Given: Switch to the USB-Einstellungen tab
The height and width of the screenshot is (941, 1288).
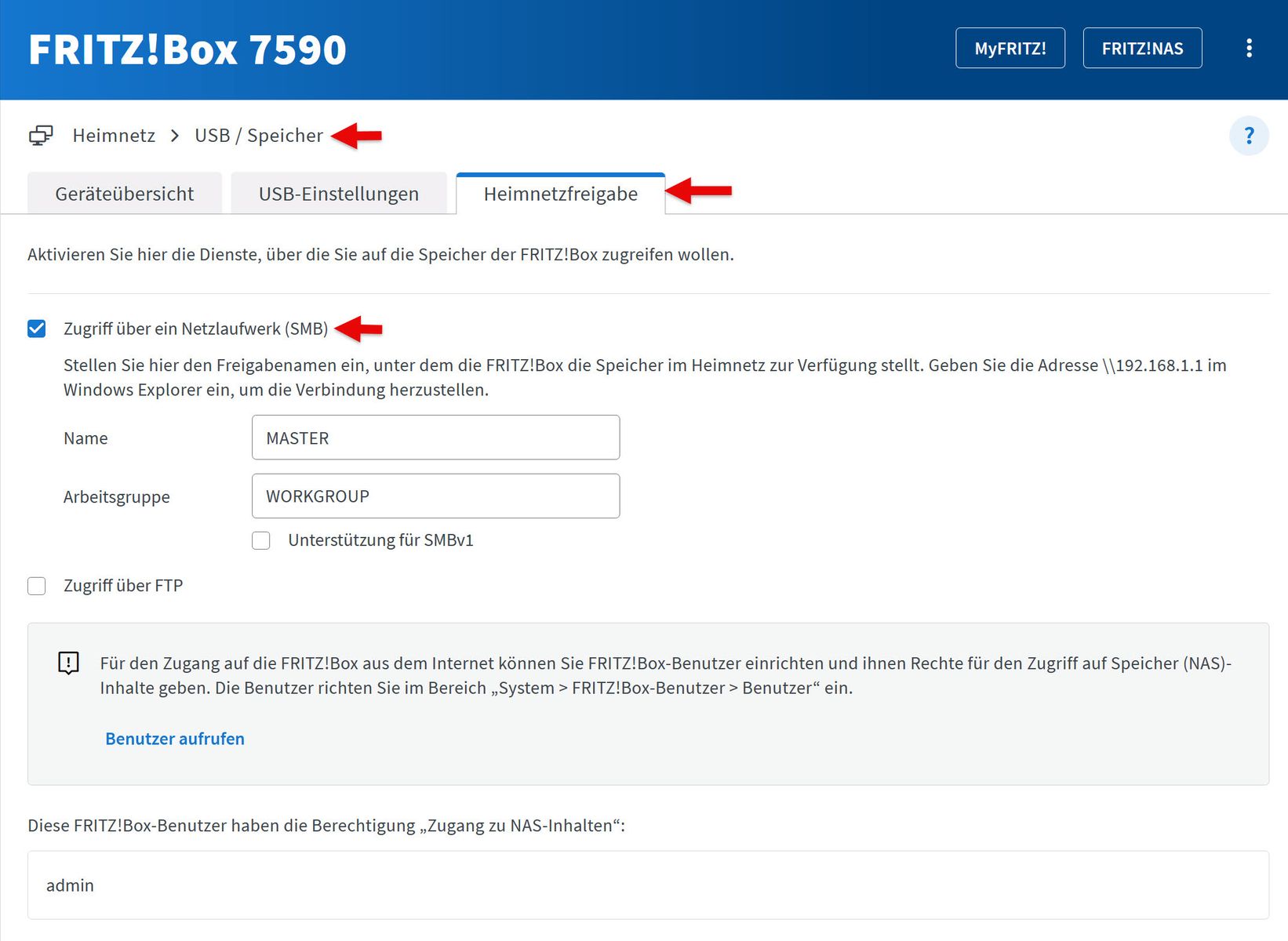Looking at the screenshot, I should pos(339,194).
